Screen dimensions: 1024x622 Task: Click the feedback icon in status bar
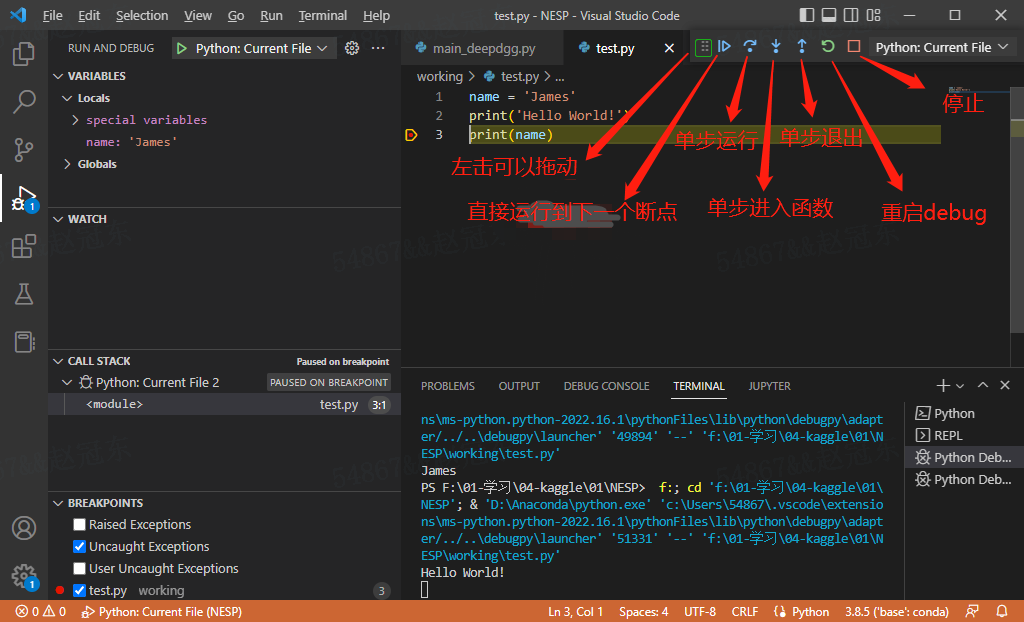click(x=972, y=612)
